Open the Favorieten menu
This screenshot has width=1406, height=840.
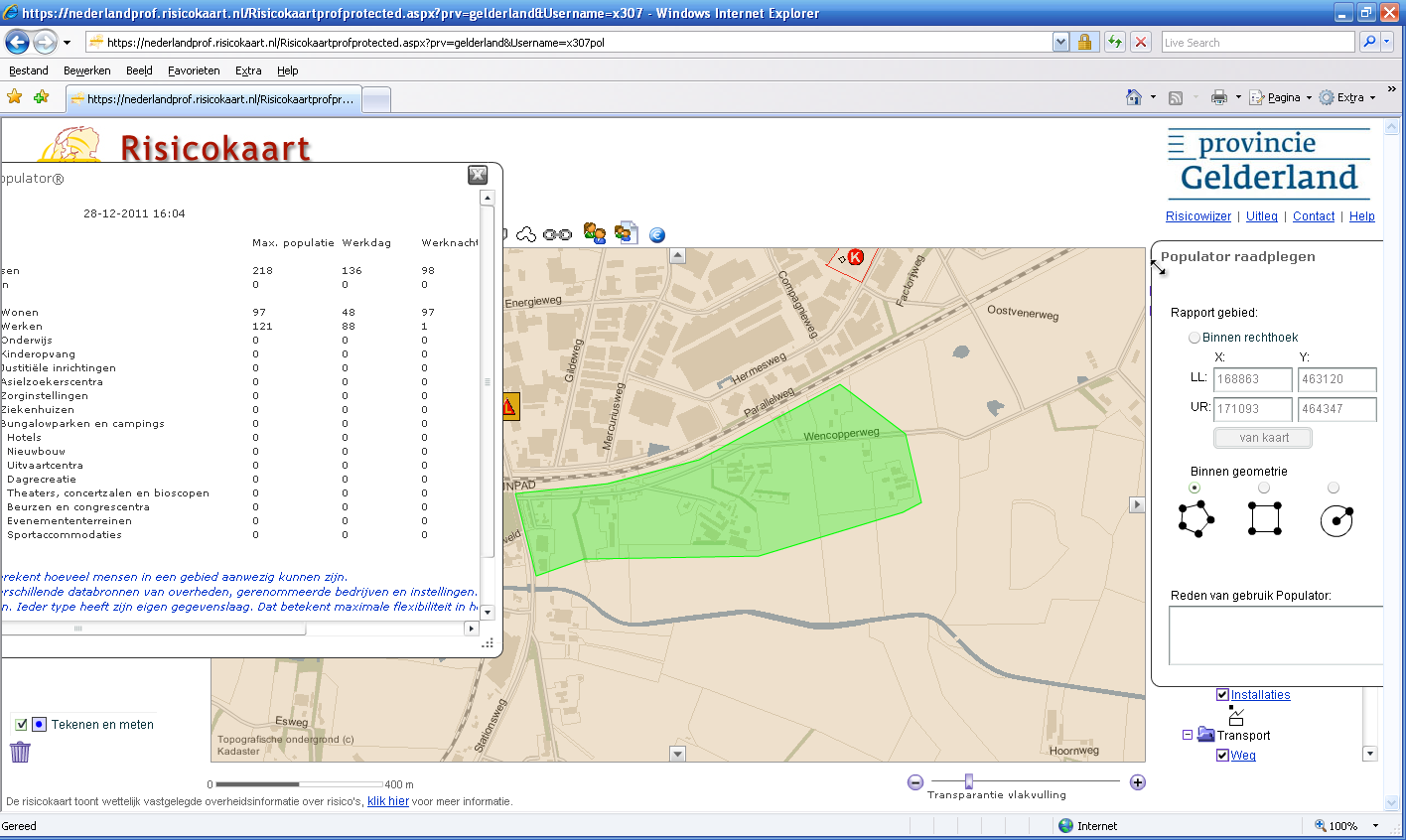[194, 70]
